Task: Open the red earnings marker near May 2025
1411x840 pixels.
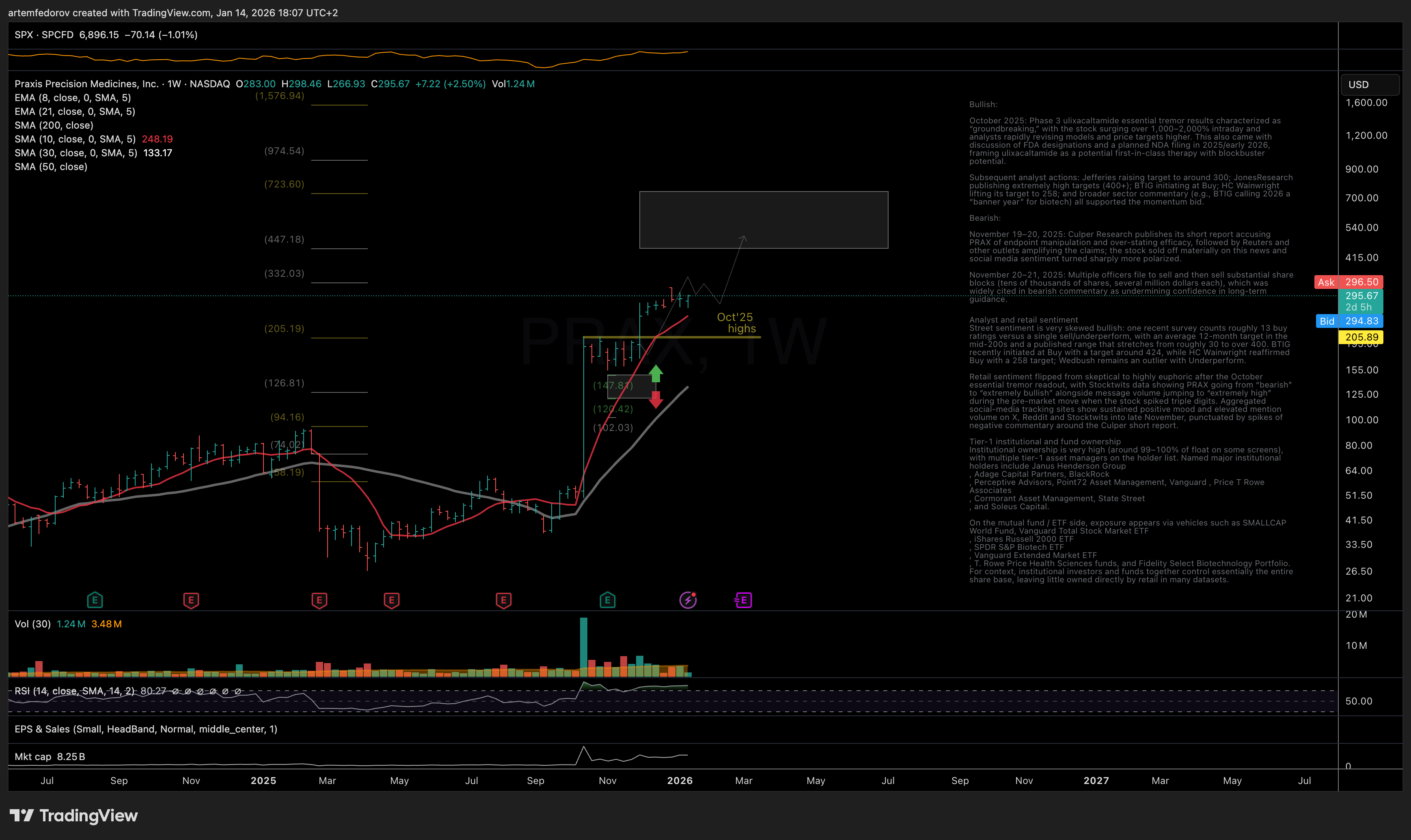Action: 391,600
